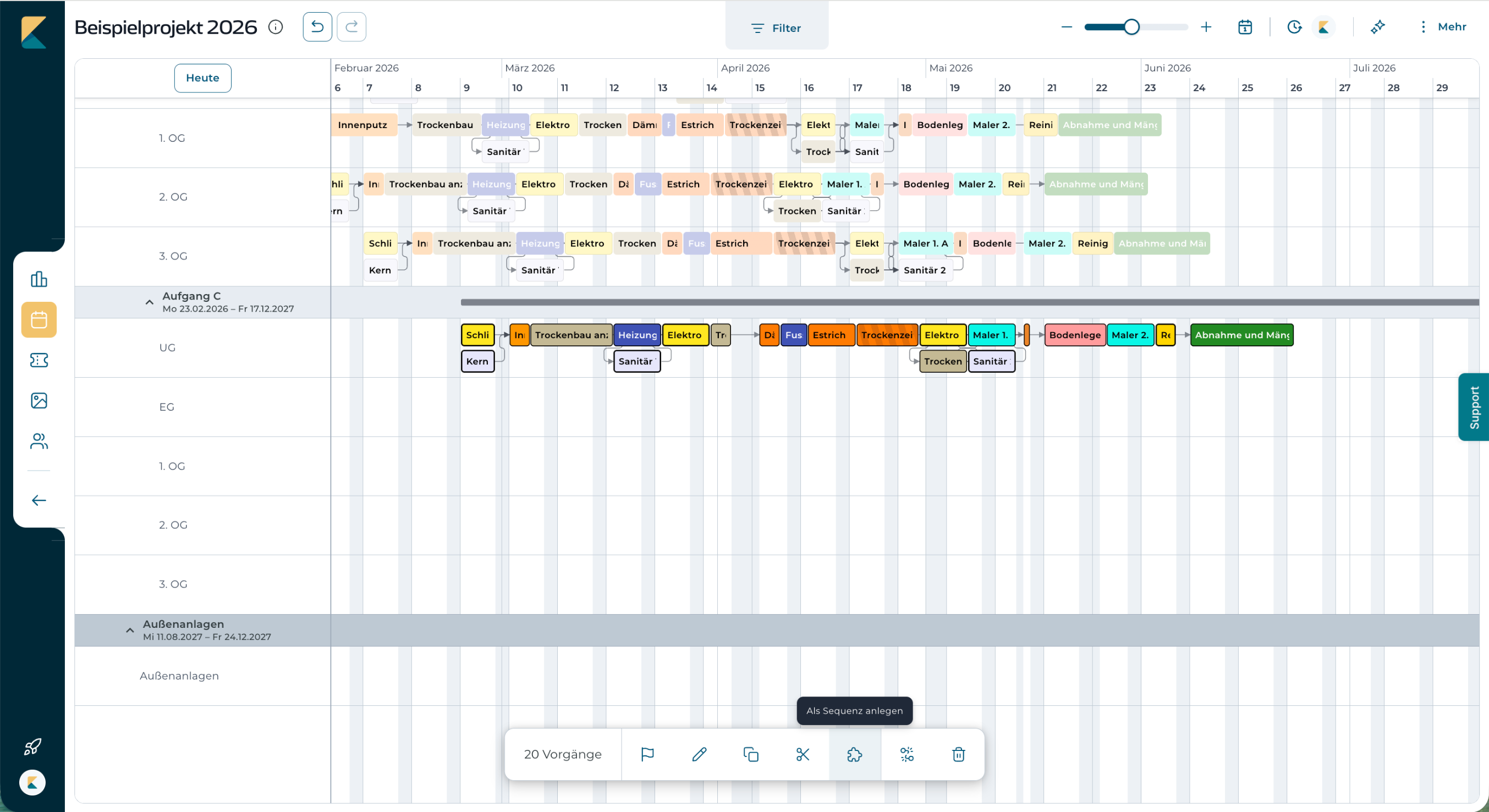This screenshot has height=812, width=1489.
Task: Select green Abnahme task in Aufgang C UG
Action: point(1241,335)
